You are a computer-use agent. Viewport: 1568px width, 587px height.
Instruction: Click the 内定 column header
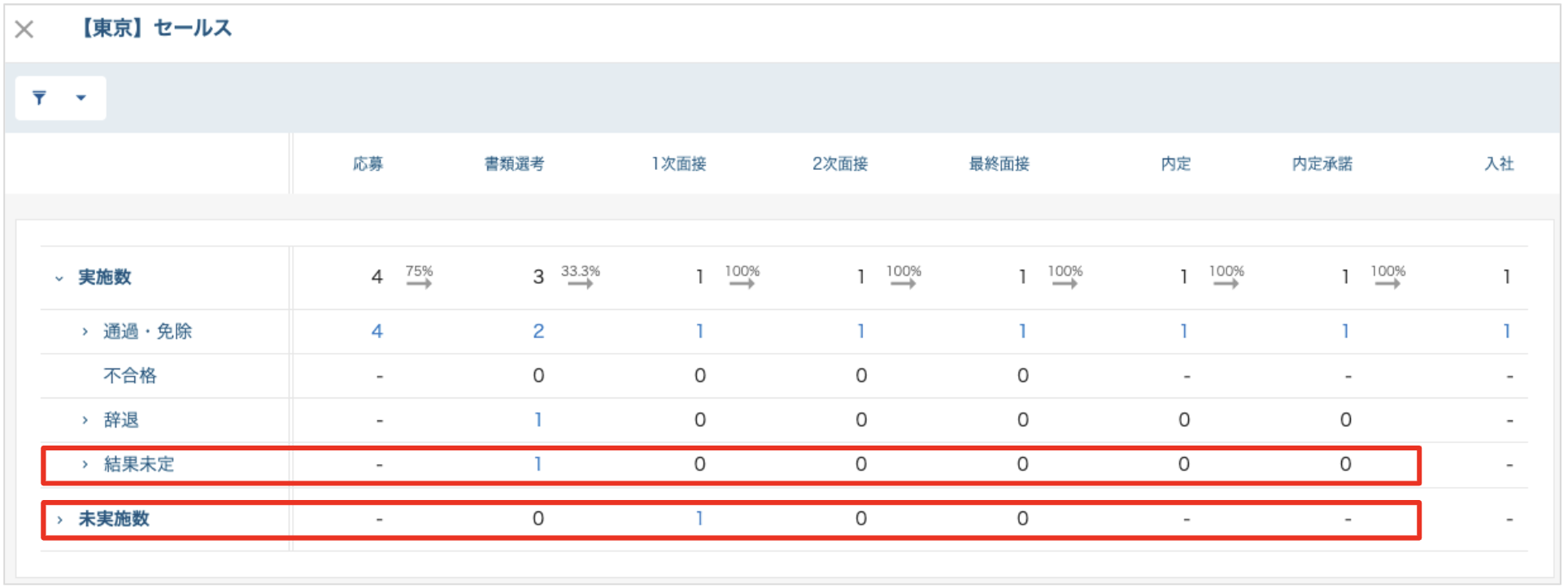1176,164
